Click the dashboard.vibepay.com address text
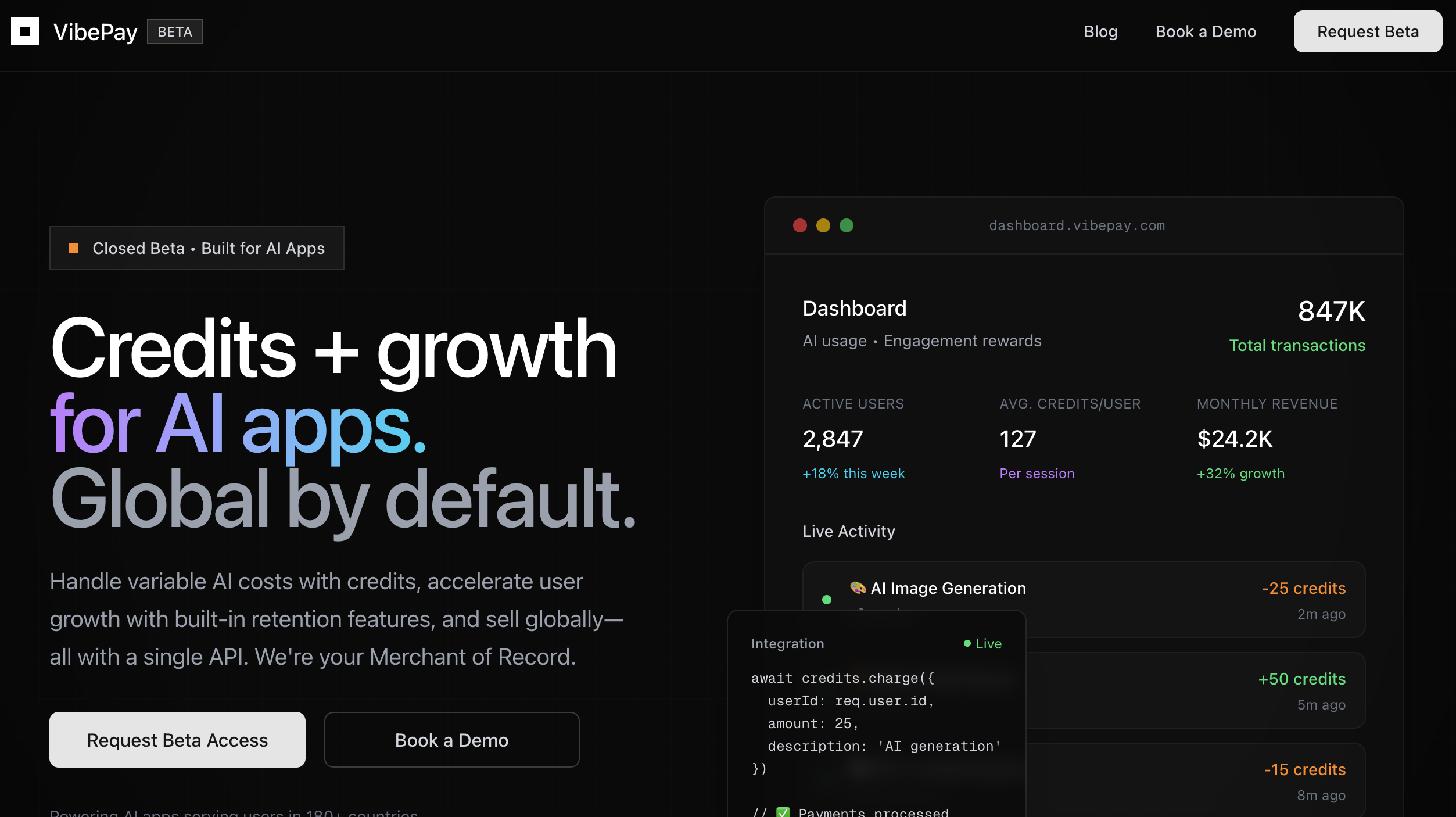 (1077, 225)
